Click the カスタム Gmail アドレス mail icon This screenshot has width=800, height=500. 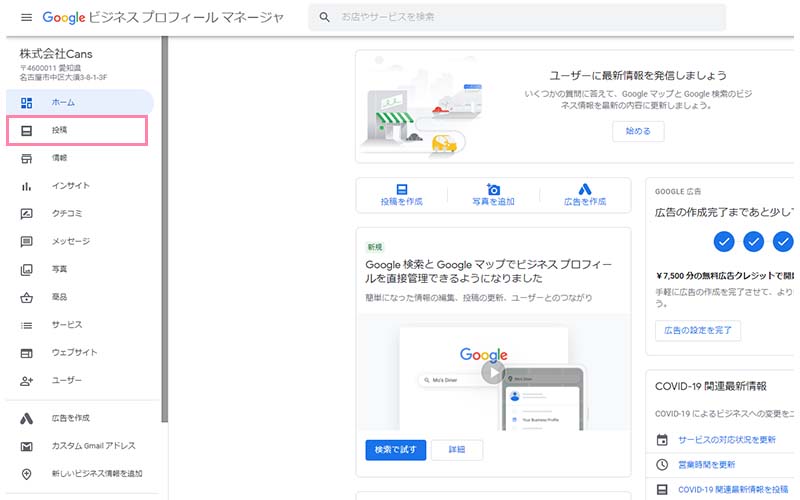[27, 446]
